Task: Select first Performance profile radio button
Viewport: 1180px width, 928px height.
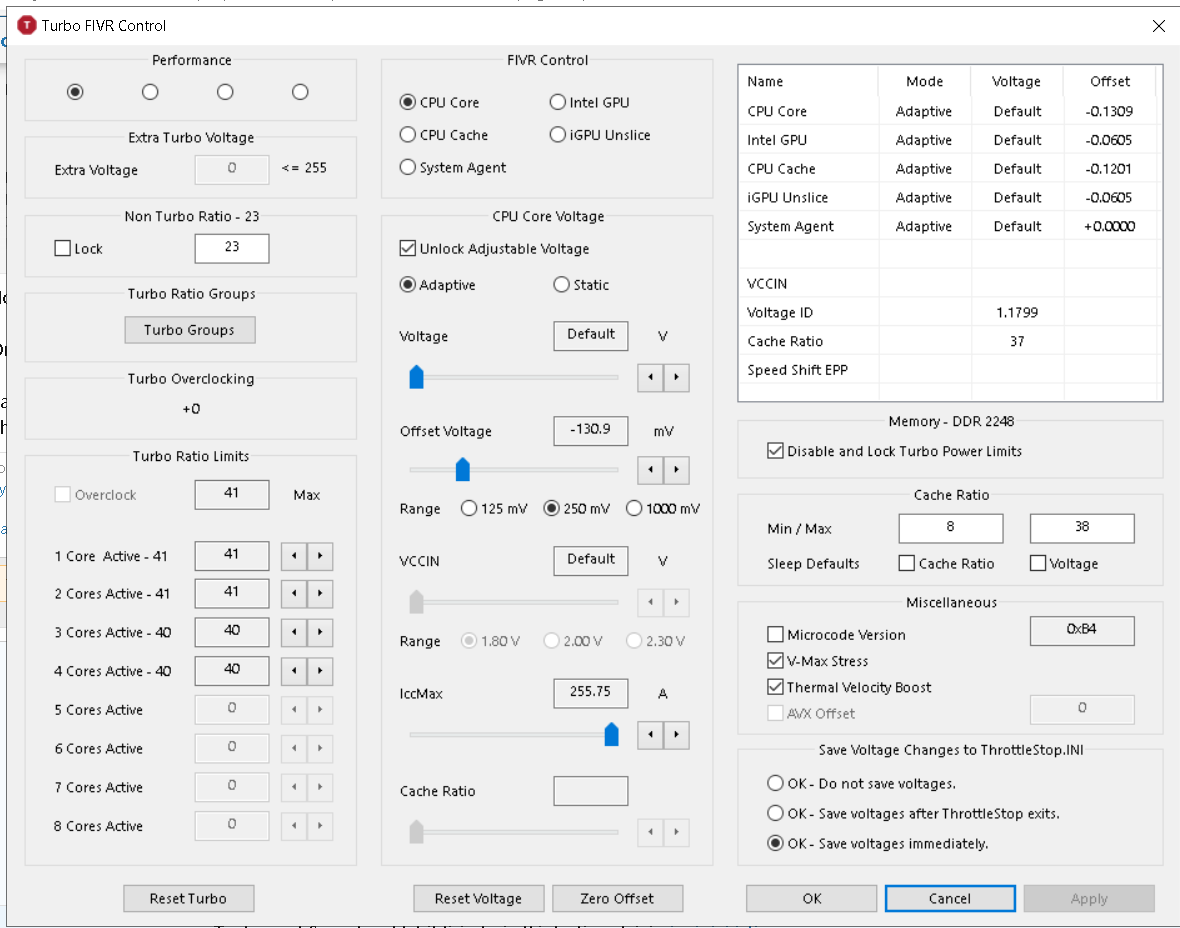Action: coord(75,92)
